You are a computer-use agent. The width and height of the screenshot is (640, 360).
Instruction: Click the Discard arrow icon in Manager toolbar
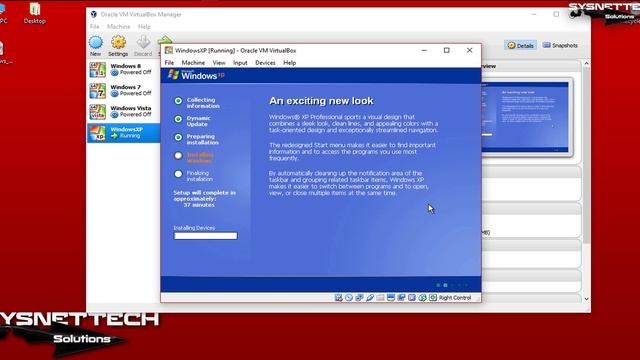(143, 42)
